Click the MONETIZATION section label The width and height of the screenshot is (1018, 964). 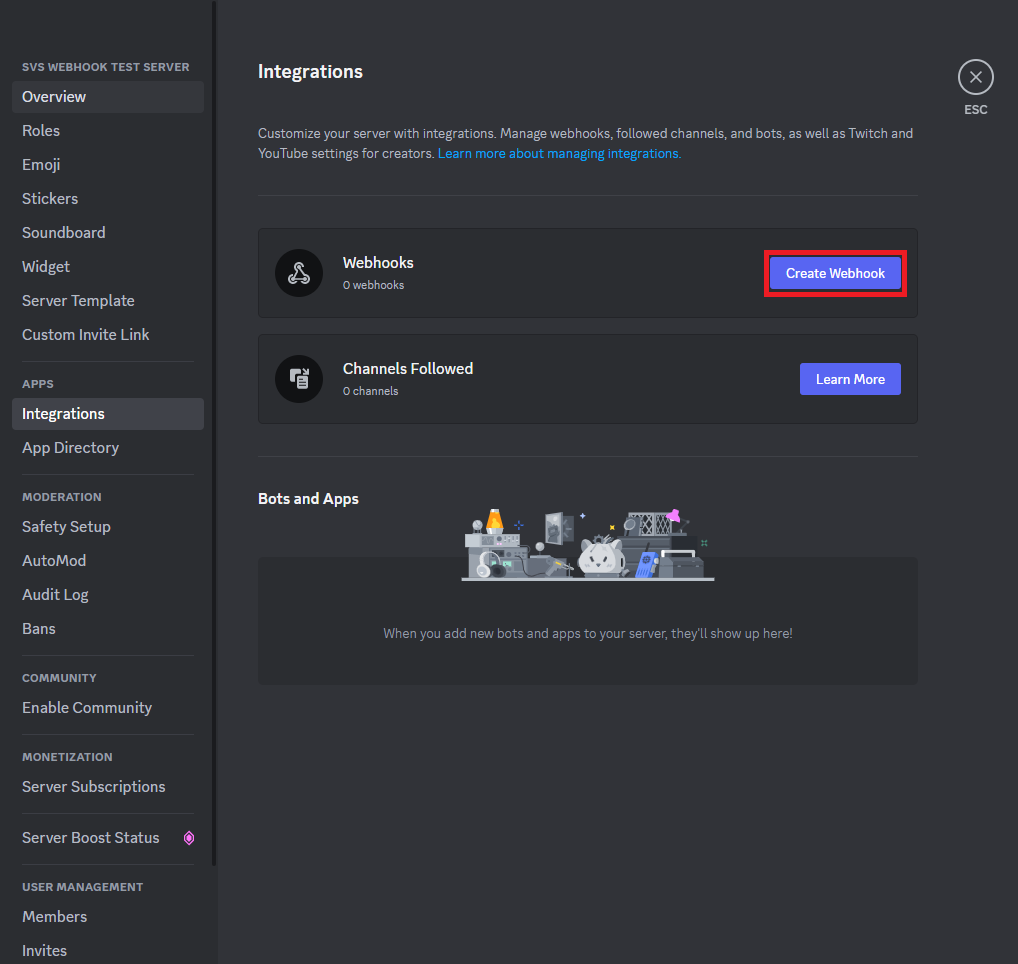(x=68, y=758)
